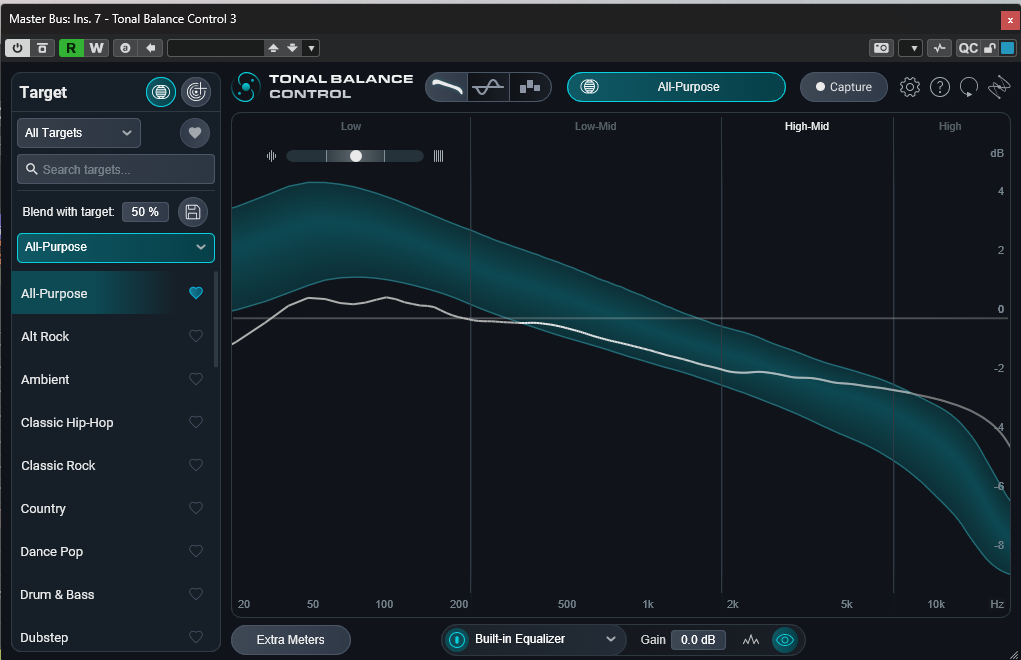The image size is (1021, 660).
Task: Click the All-Purpose target selector button
Action: [676, 87]
